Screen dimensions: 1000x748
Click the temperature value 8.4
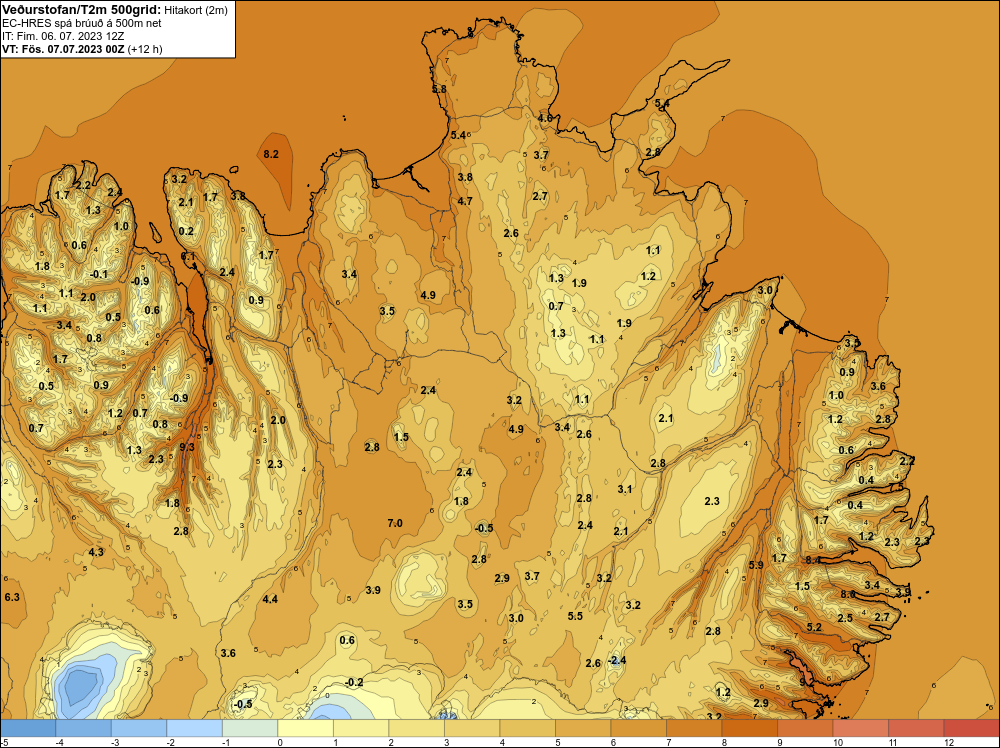813,560
